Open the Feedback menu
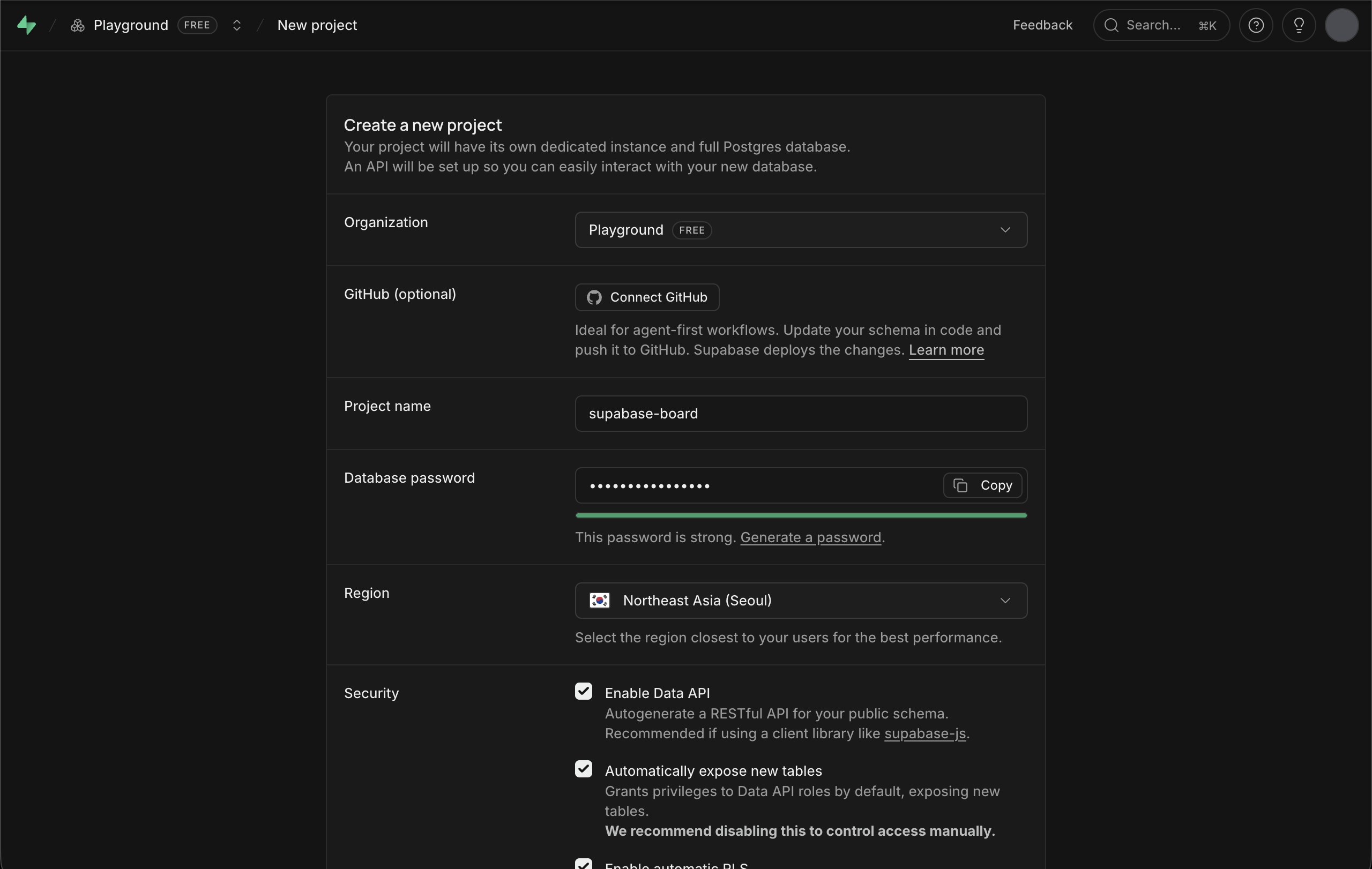1372x869 pixels. [x=1042, y=25]
